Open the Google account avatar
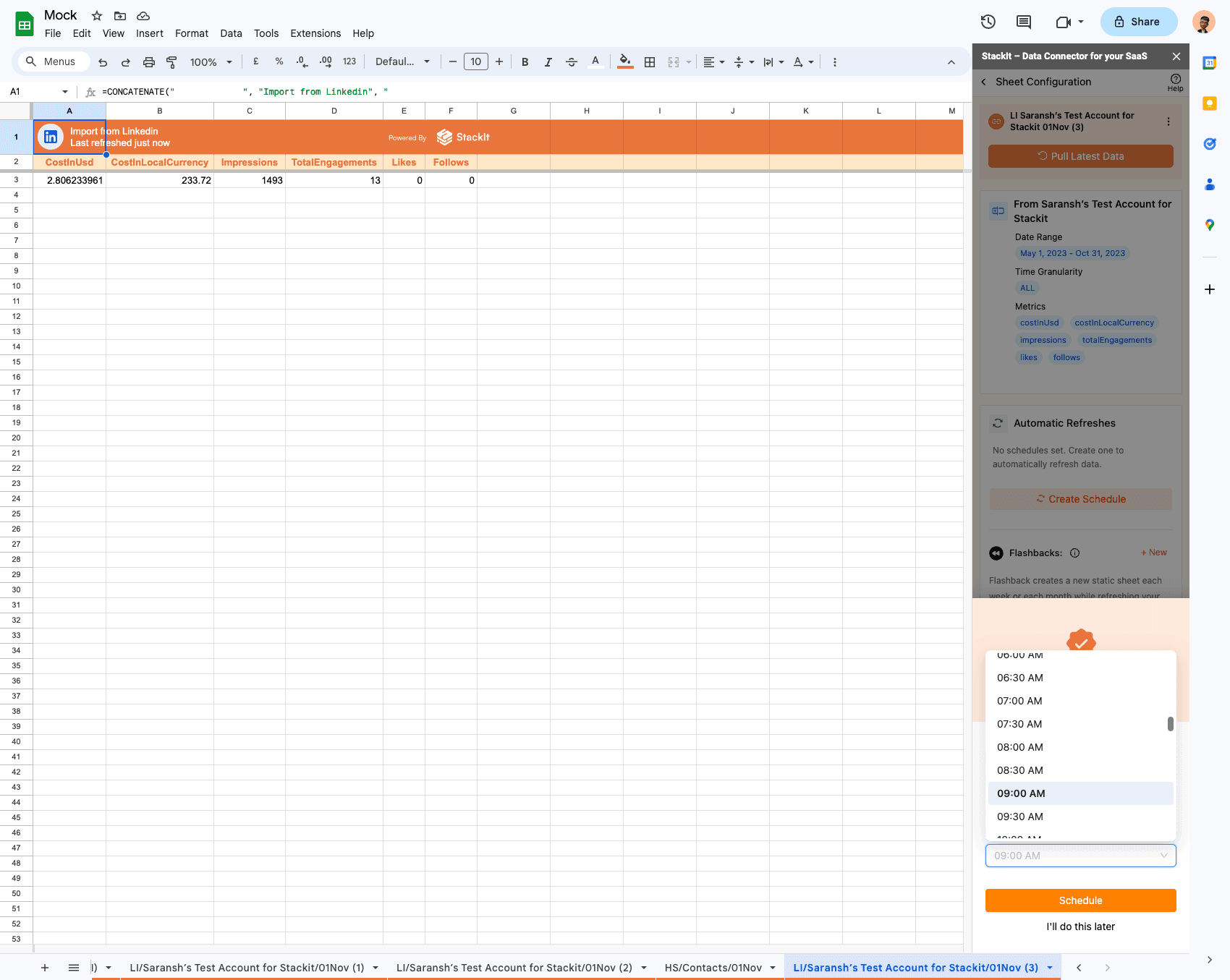The height and width of the screenshot is (980, 1230). (1204, 22)
